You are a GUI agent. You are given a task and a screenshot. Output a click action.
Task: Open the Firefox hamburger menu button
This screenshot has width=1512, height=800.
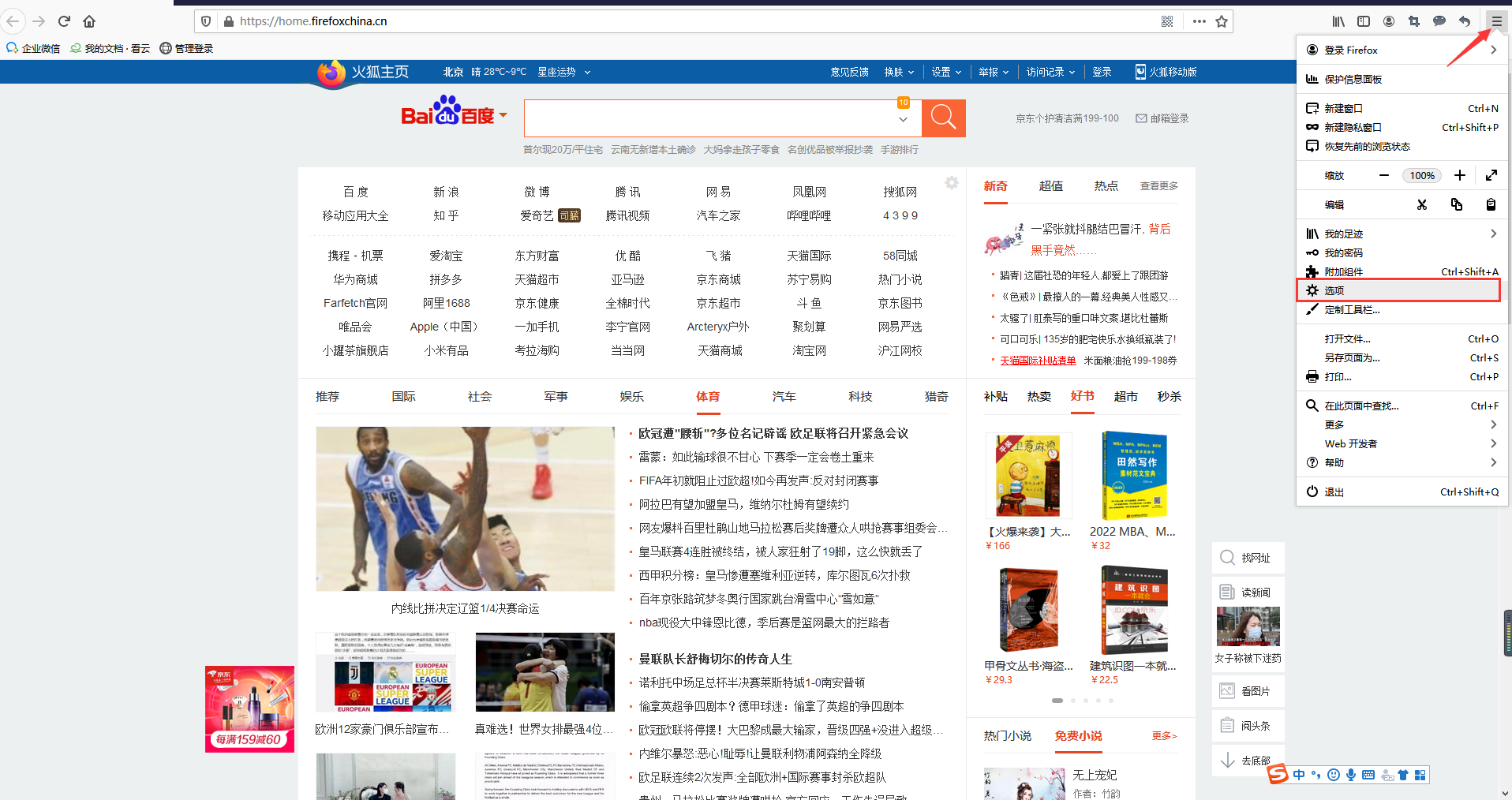(1496, 21)
